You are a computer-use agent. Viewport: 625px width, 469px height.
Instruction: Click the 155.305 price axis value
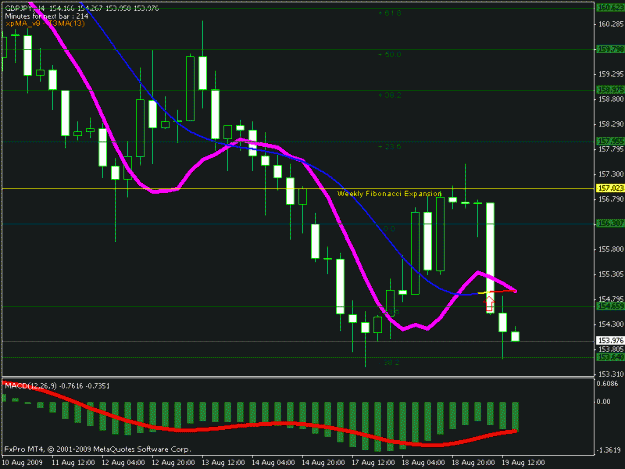[611, 274]
